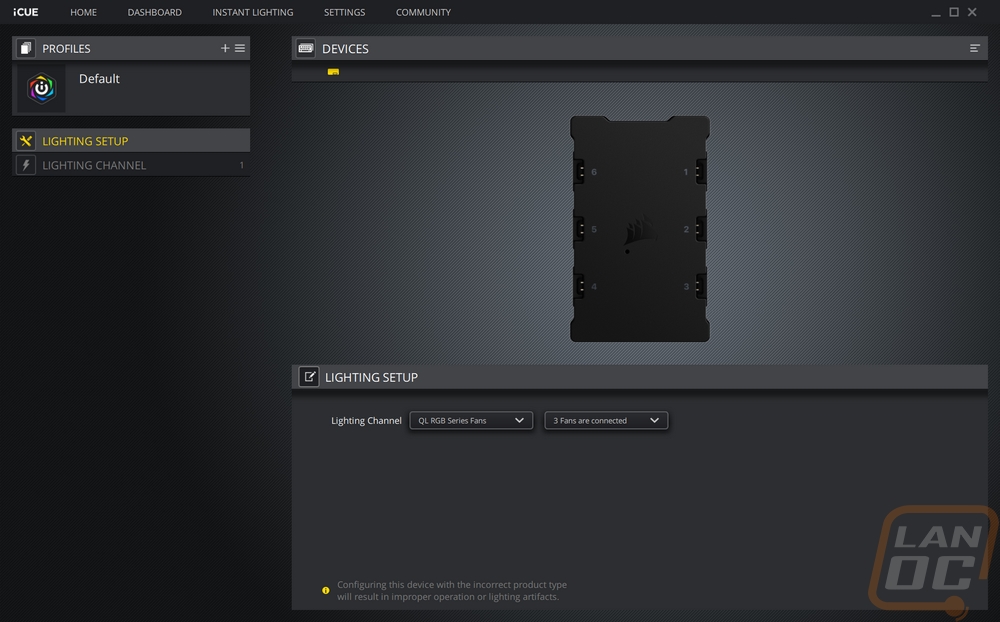1000x622 pixels.
Task: Select LIGHTING SETUP in sidebar
Action: 131,141
